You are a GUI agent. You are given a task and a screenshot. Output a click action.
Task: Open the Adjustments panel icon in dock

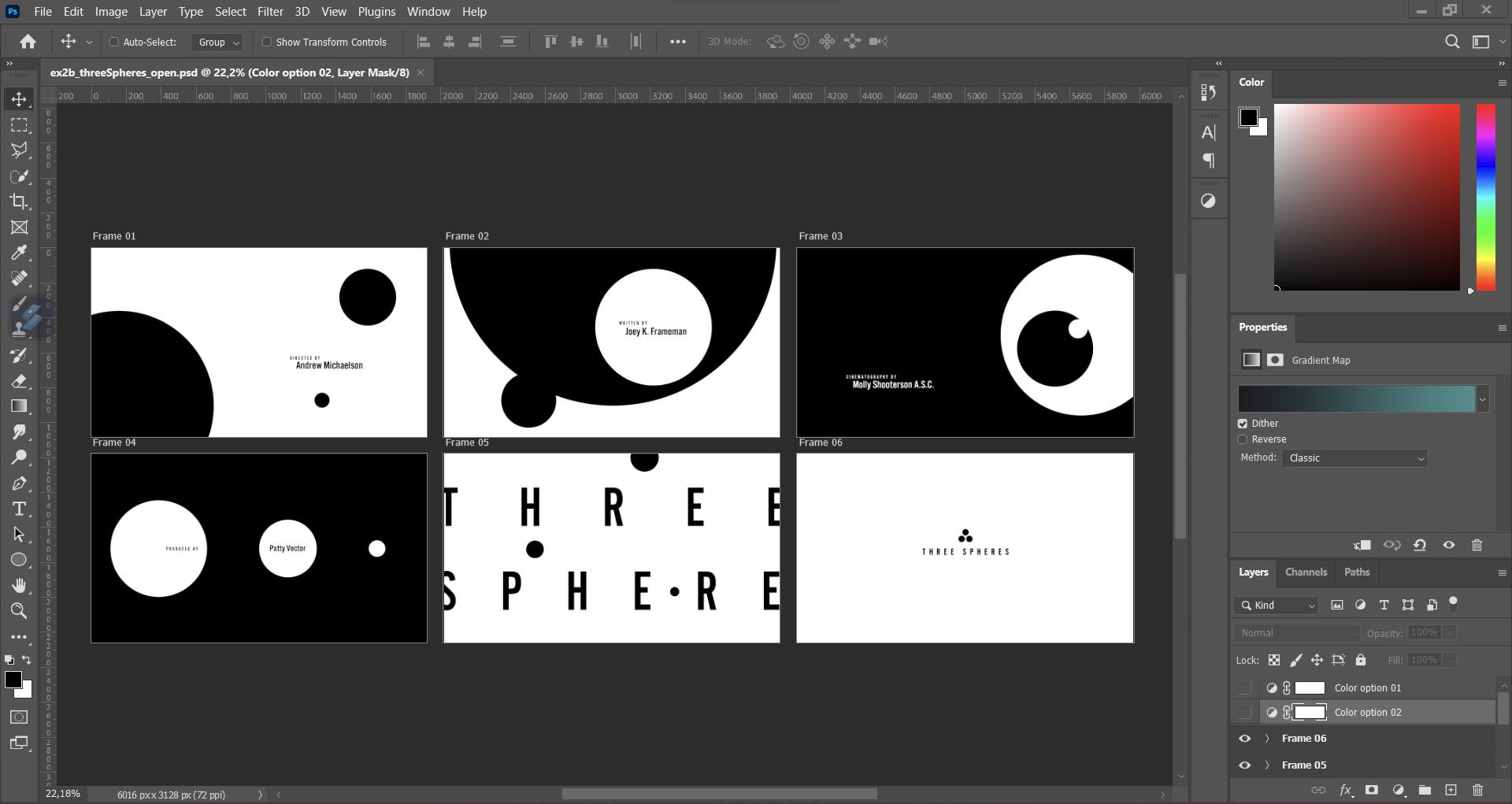point(1208,201)
